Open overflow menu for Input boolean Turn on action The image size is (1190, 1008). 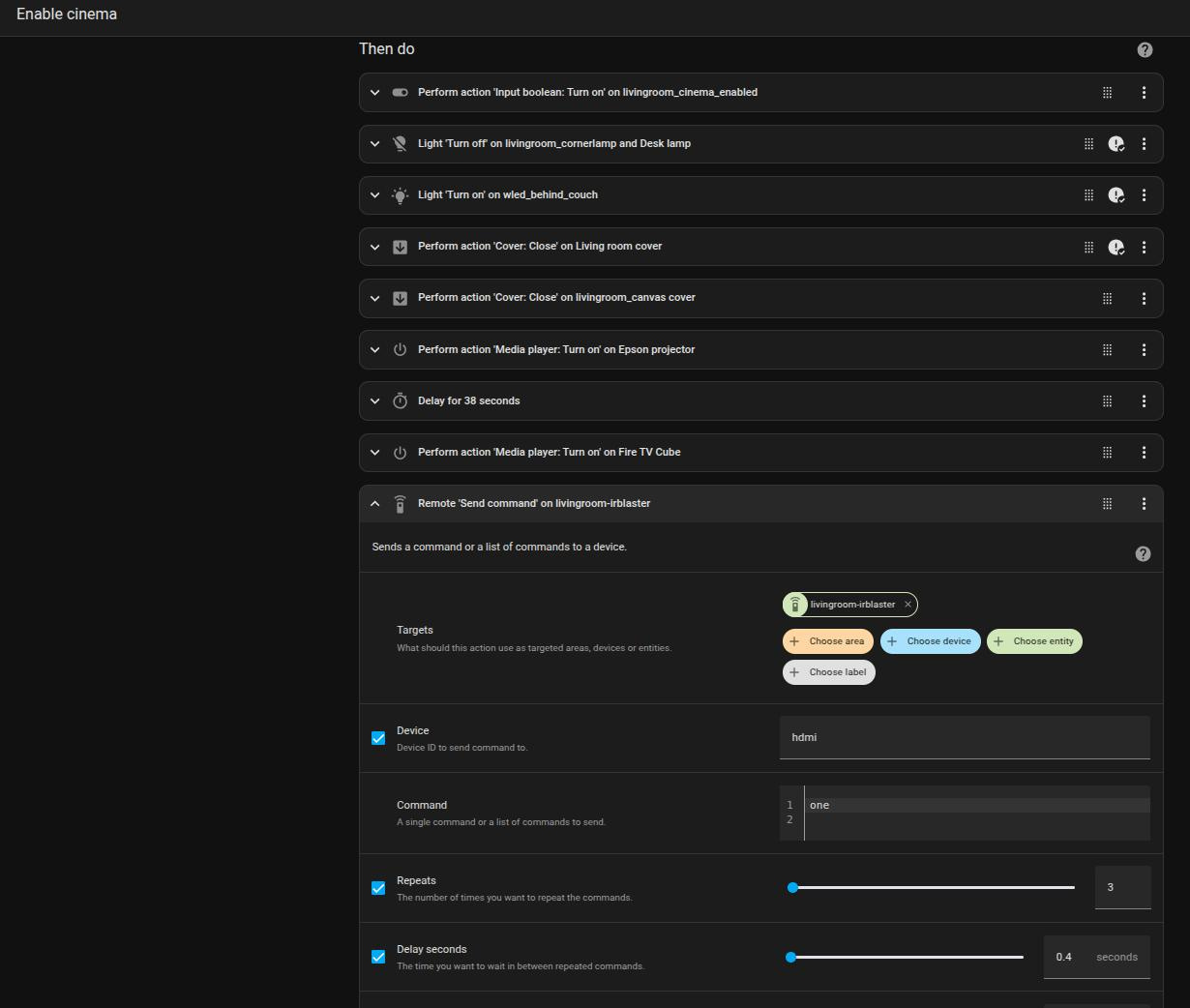tap(1144, 93)
